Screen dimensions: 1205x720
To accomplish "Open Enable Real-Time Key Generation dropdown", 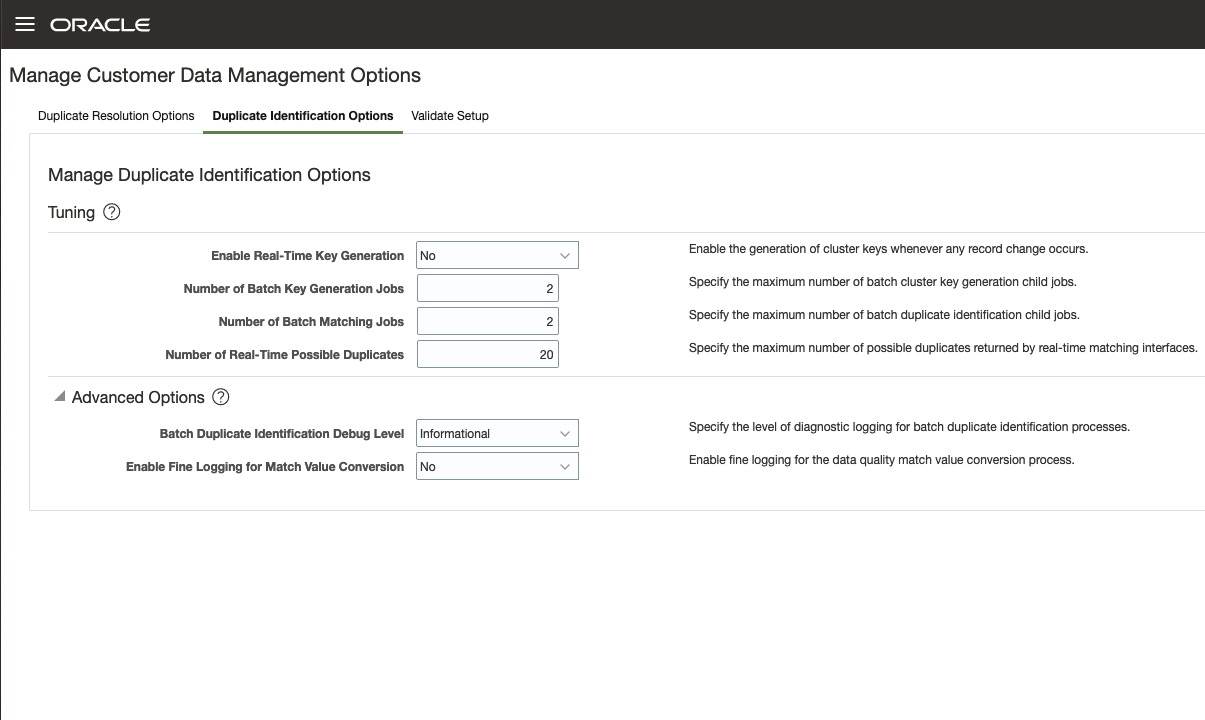I will point(497,256).
